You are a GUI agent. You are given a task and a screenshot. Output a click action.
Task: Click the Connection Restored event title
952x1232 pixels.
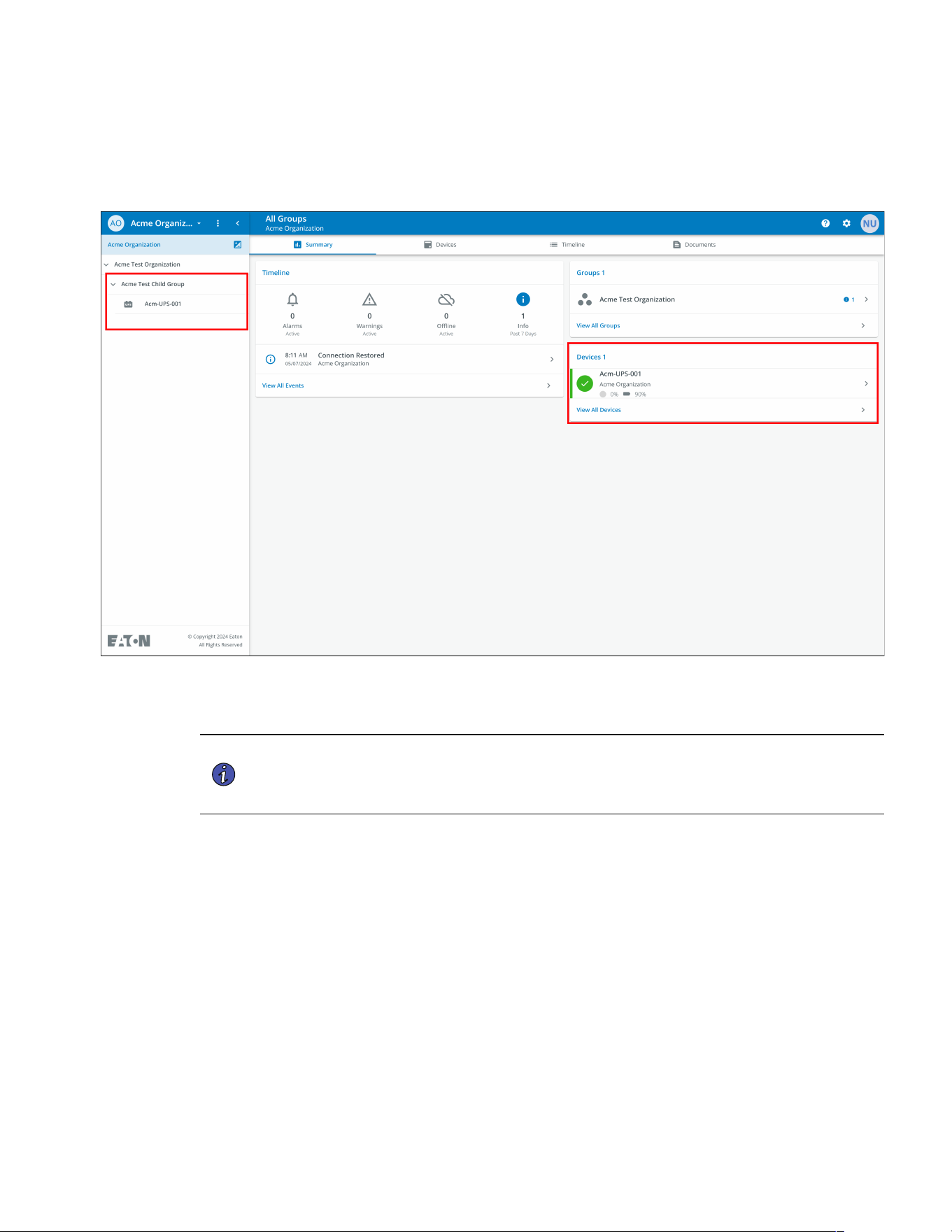pos(351,355)
